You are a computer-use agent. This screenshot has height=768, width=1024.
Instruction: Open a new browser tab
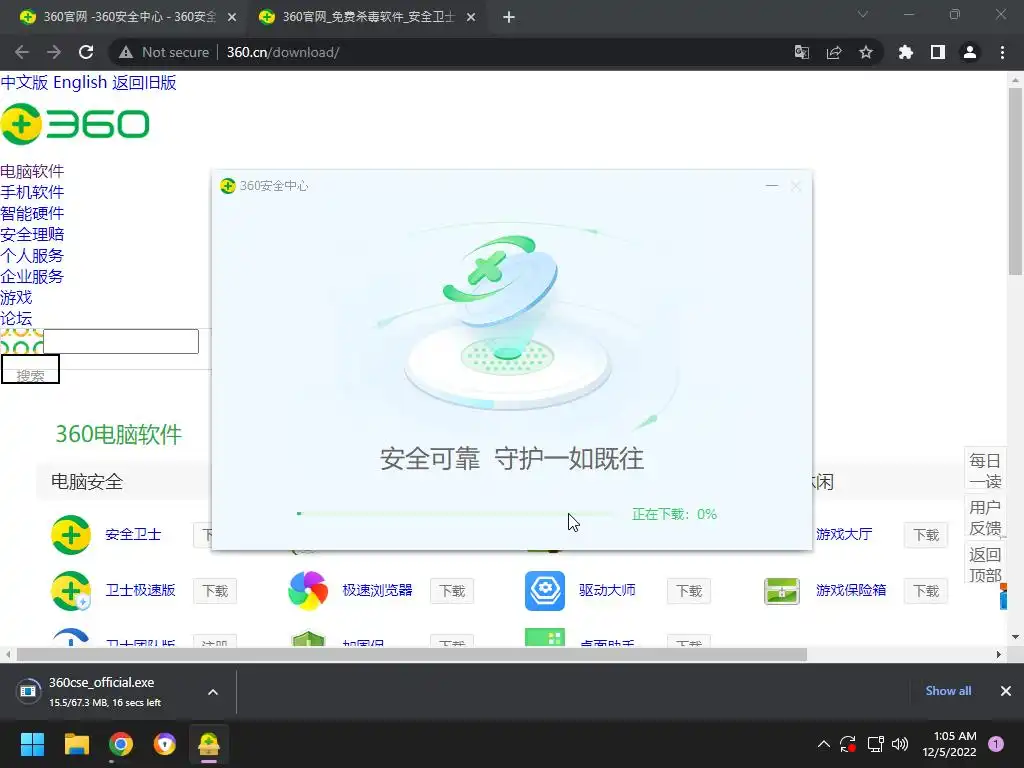coord(509,18)
